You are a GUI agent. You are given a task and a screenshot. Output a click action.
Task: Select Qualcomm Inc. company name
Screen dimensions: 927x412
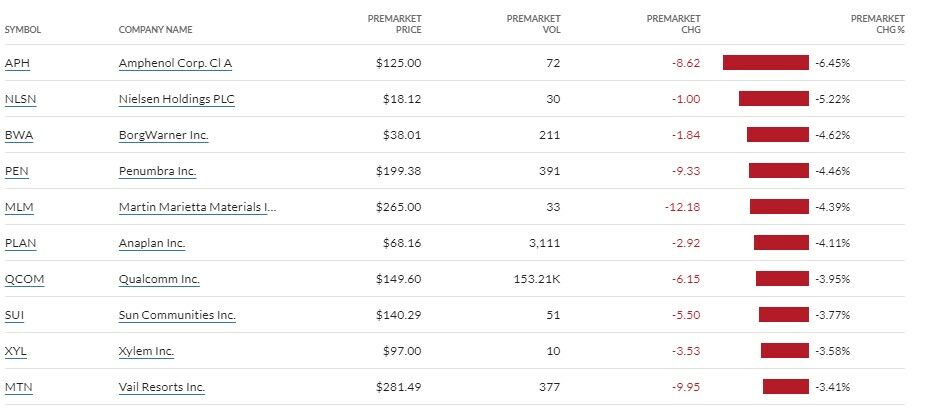coord(159,279)
